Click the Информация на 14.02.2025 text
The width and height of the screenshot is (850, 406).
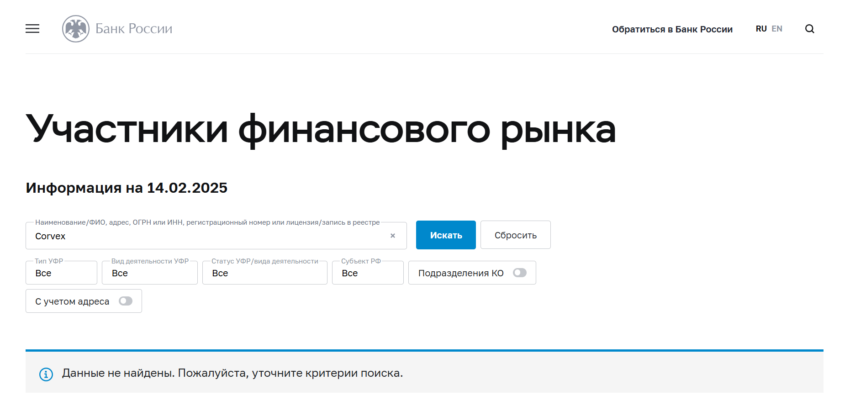(x=126, y=189)
